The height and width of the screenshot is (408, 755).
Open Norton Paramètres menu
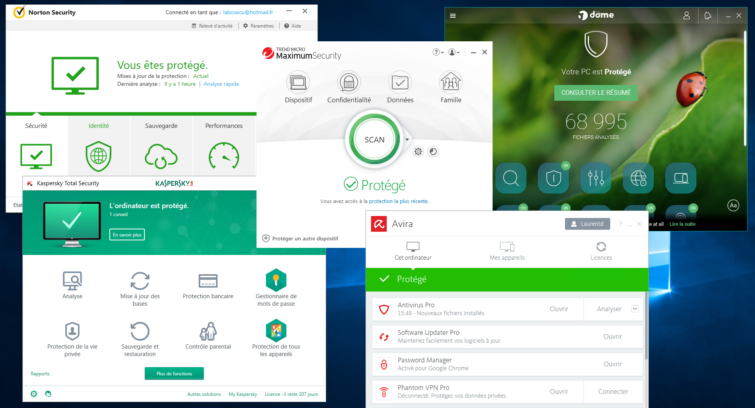click(x=258, y=26)
